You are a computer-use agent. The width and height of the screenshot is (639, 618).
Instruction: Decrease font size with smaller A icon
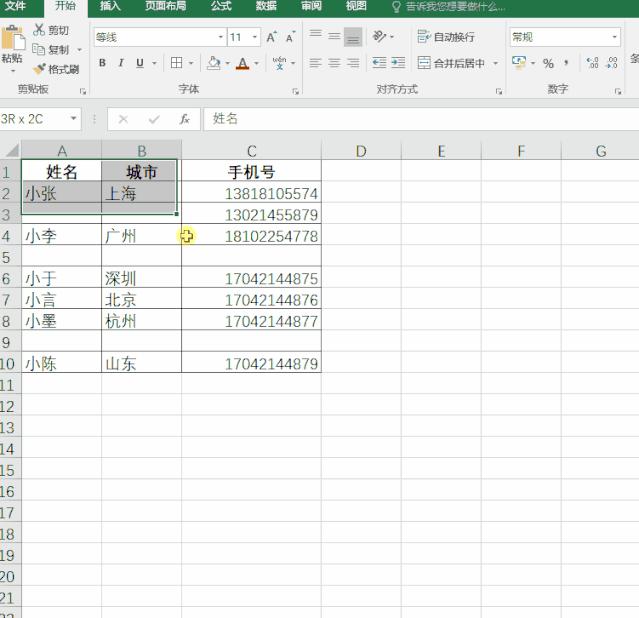(x=290, y=38)
